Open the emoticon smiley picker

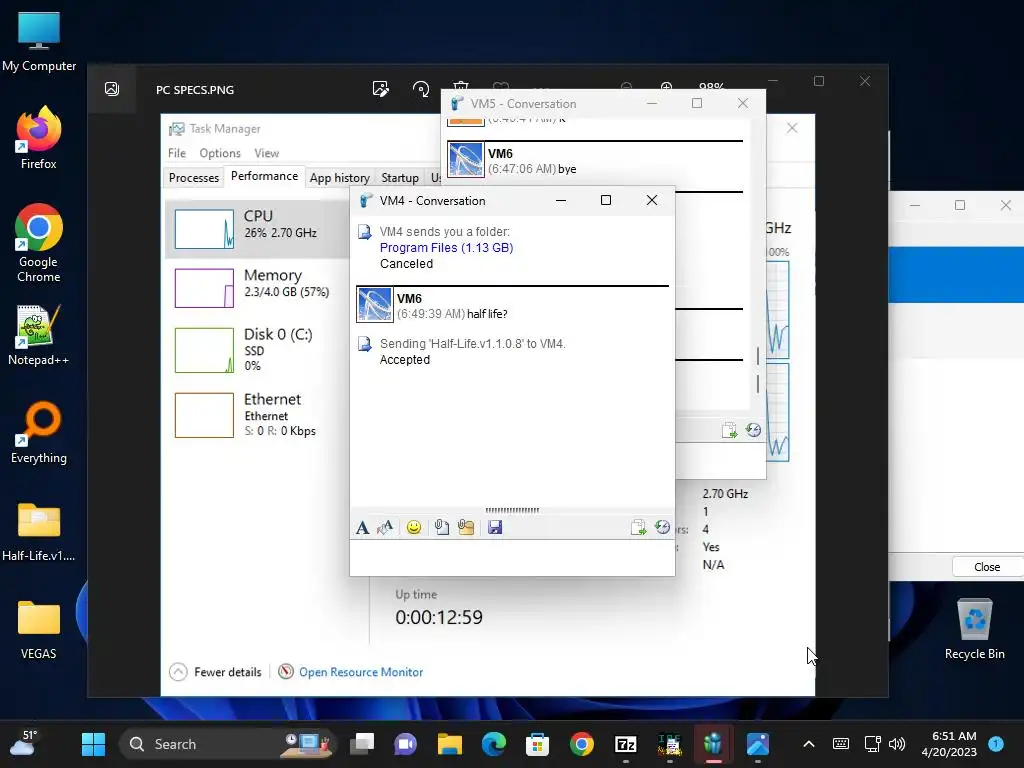pos(413,528)
